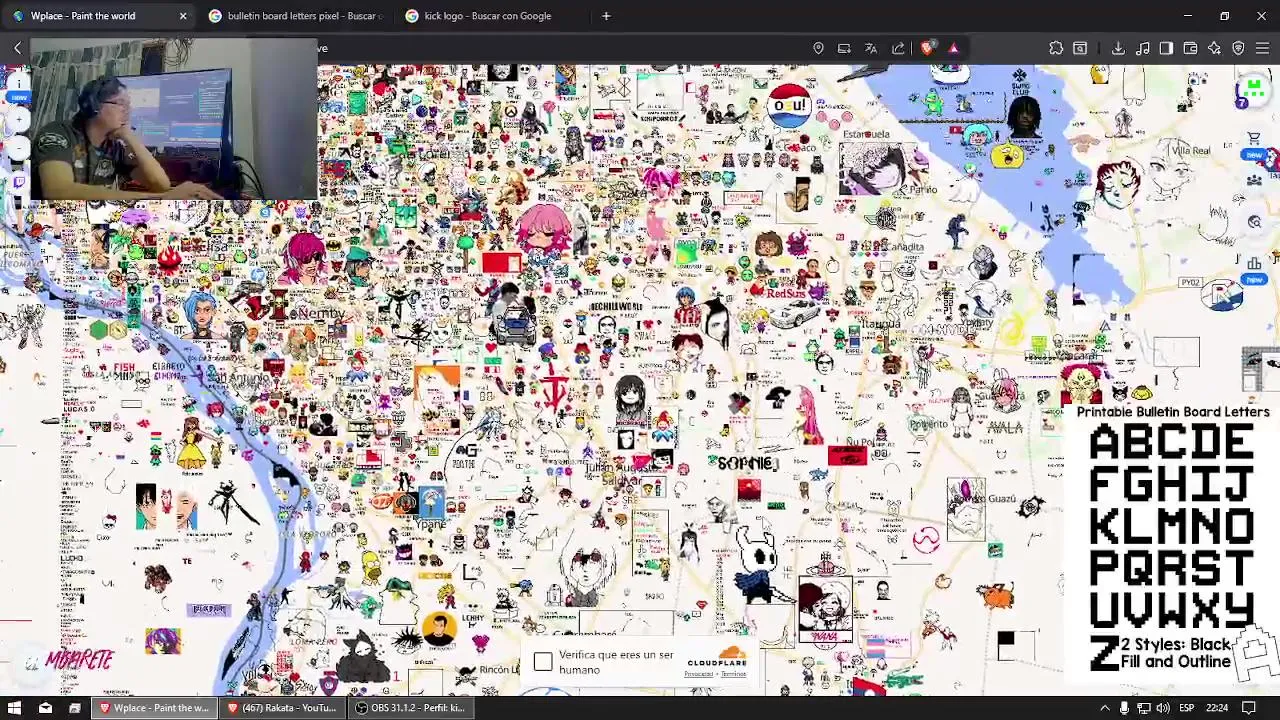Toggle the browser sidebar panel icon
Screen dimensions: 1280x720
tap(1166, 48)
